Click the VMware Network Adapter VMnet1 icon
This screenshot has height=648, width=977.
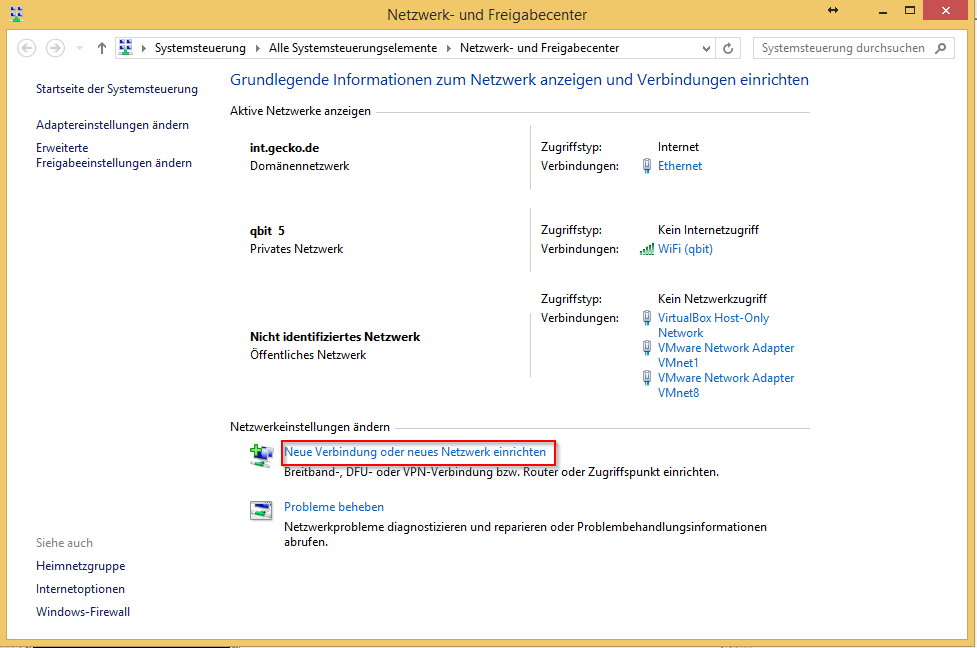pos(649,347)
